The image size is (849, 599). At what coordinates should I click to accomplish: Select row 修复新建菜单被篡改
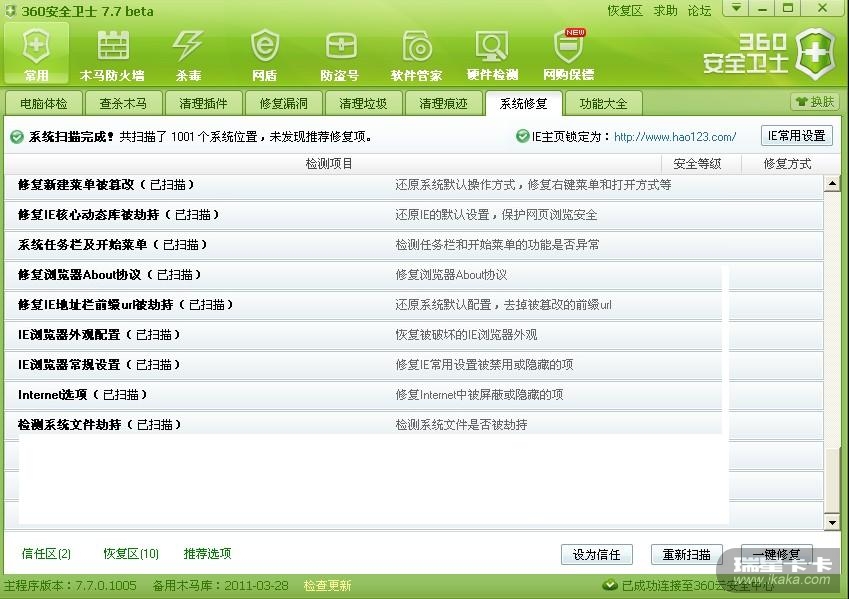click(x=414, y=185)
